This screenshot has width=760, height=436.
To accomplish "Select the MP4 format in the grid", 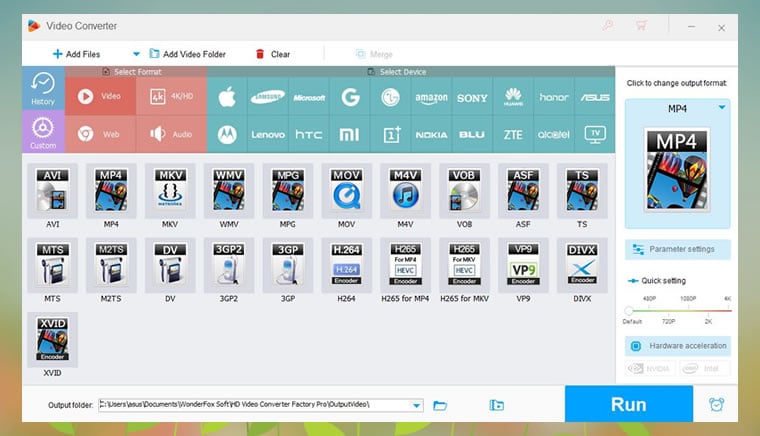I will coord(111,190).
